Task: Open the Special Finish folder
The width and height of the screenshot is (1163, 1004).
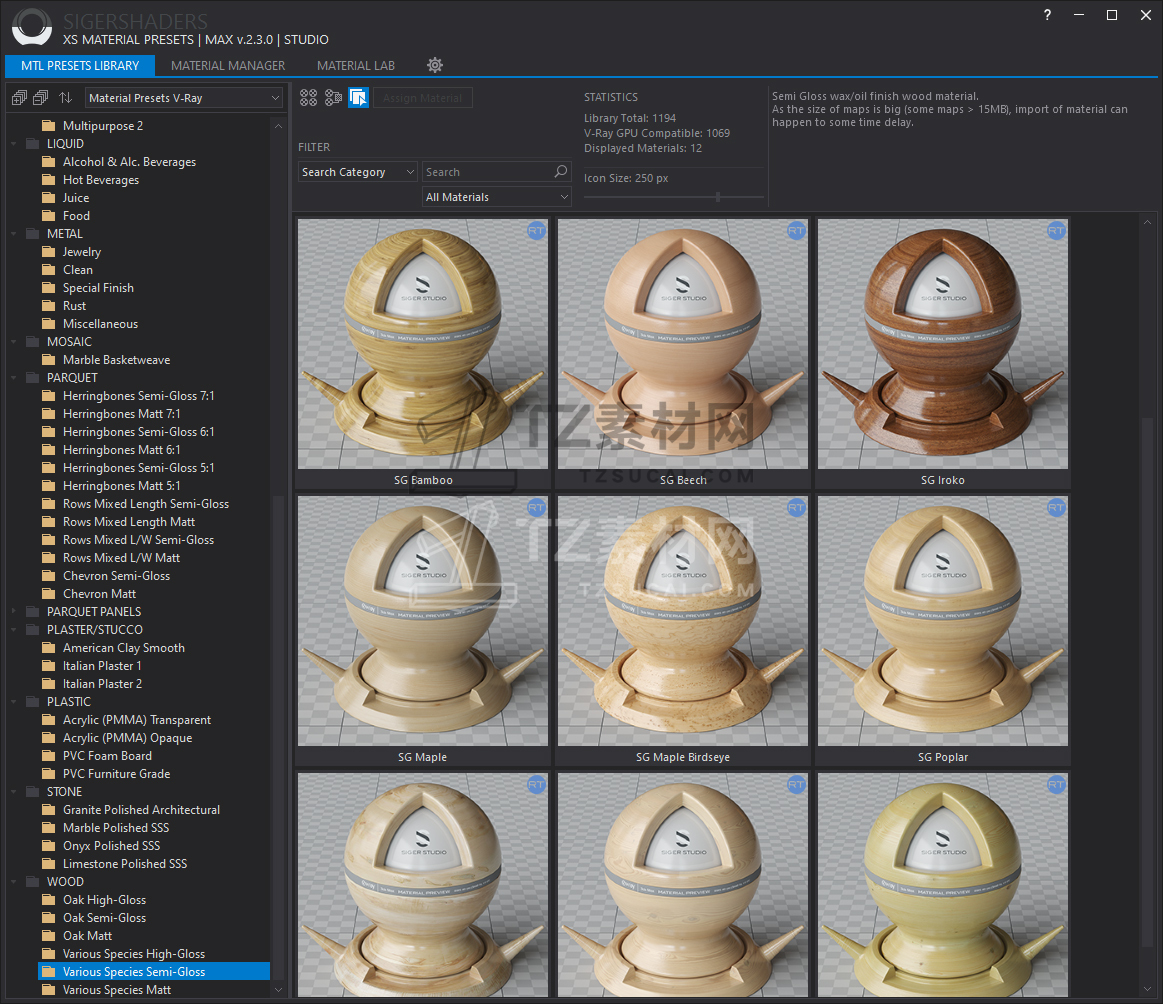Action: point(99,288)
